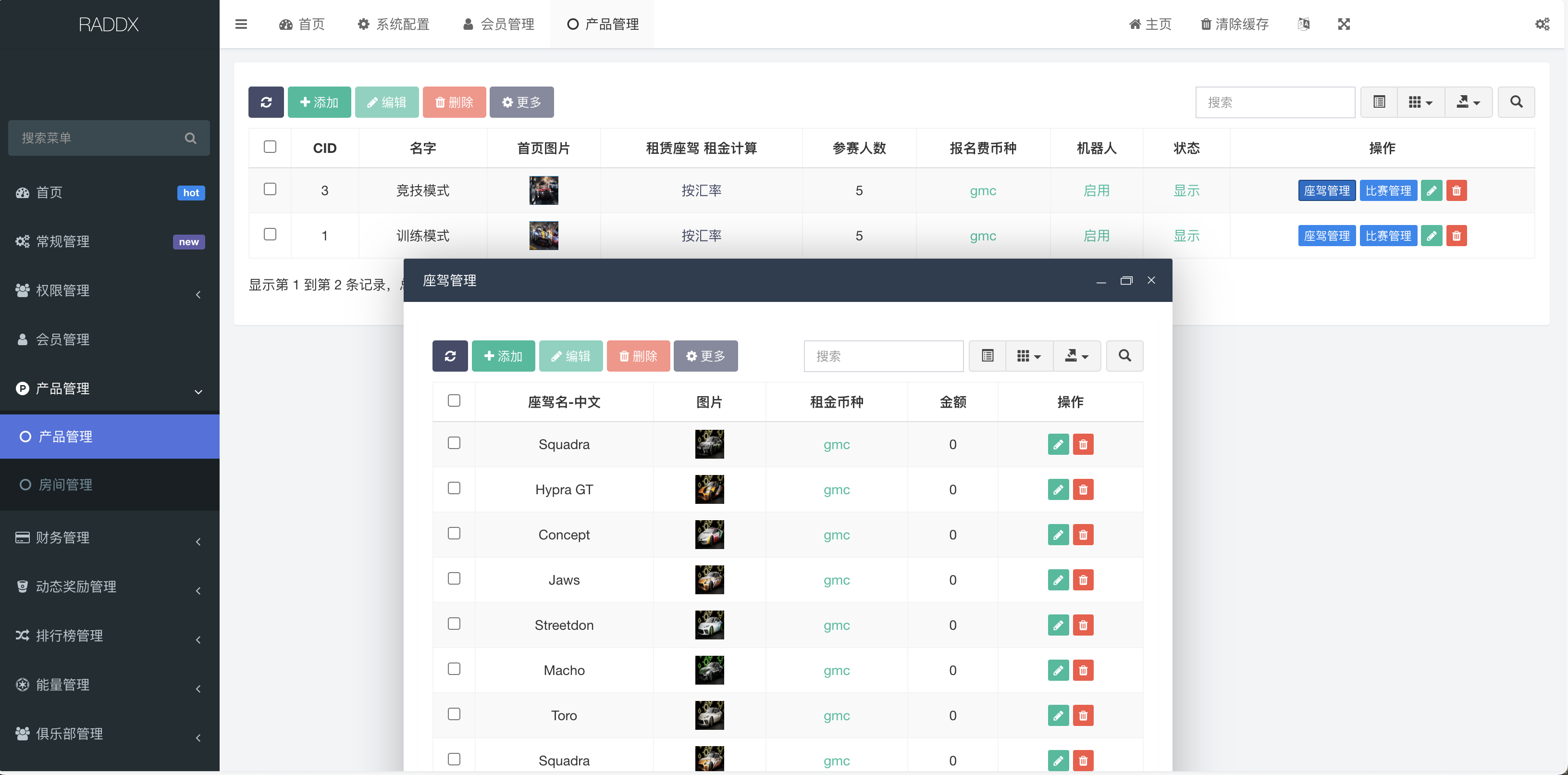
Task: Open settings via the gear icon top right
Action: [x=1543, y=25]
